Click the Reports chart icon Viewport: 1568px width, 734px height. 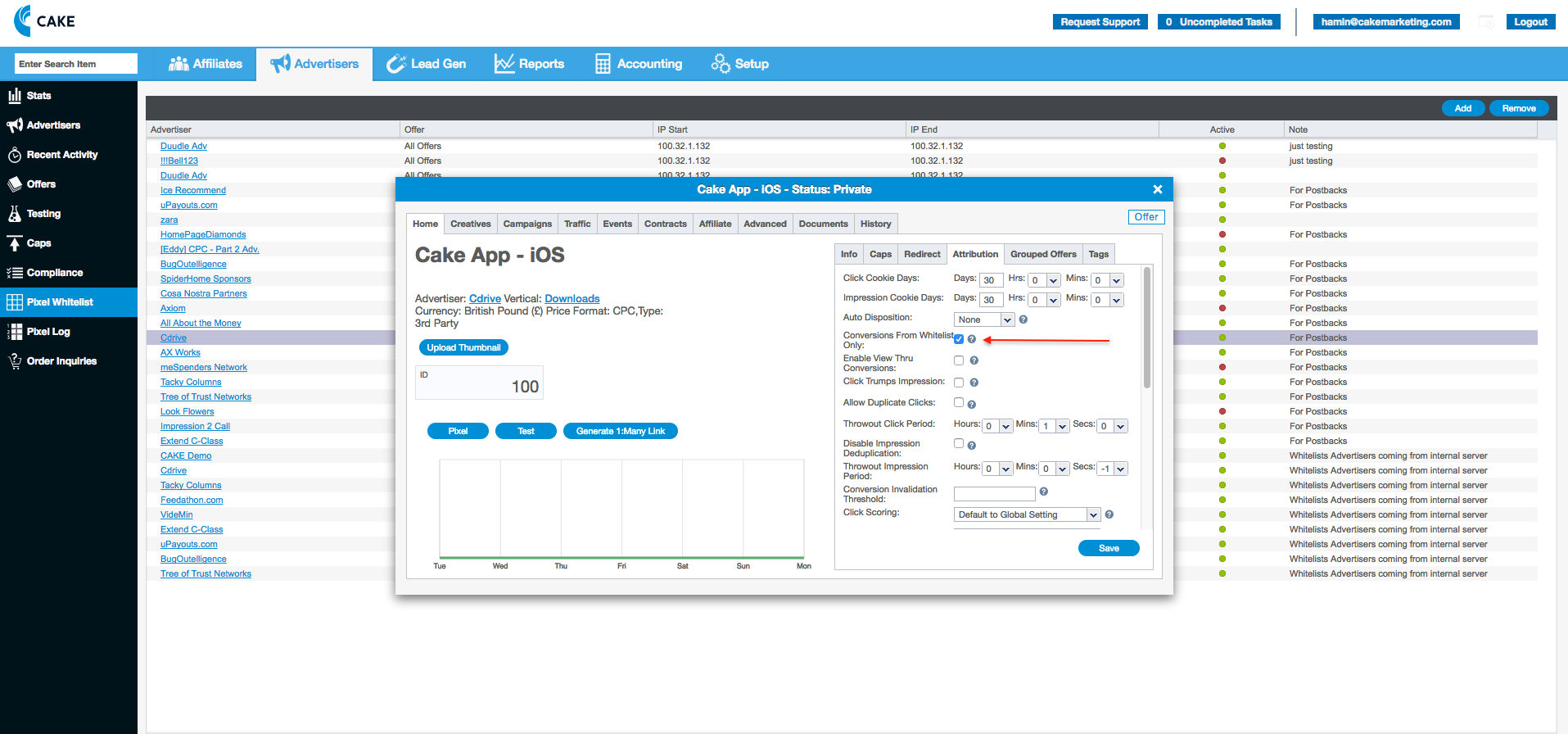click(x=504, y=64)
